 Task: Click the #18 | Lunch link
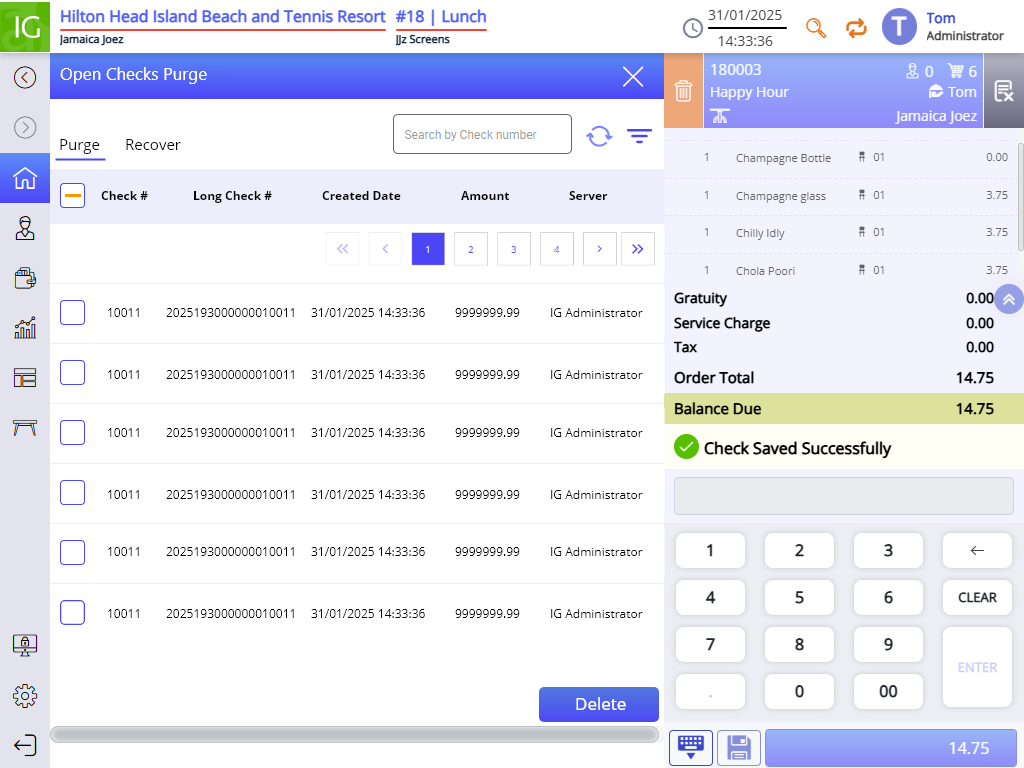[441, 17]
